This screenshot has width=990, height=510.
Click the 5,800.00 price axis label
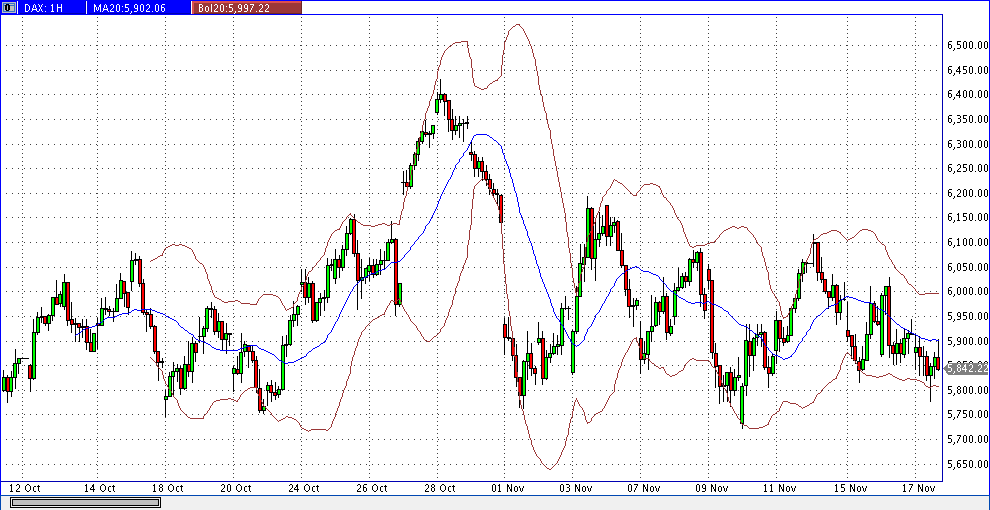[x=967, y=390]
